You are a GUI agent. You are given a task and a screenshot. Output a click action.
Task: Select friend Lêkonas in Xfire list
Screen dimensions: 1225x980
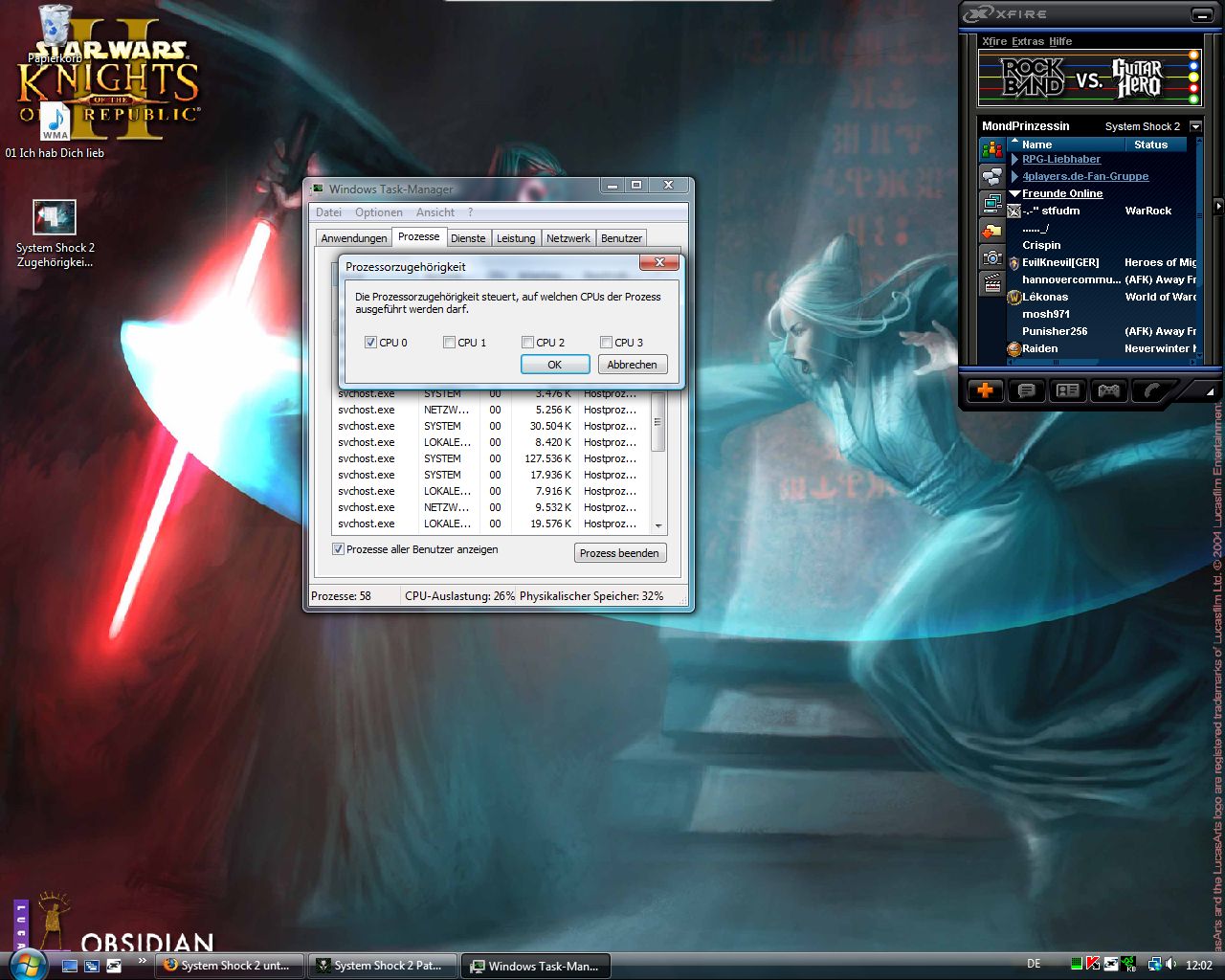[x=1045, y=298]
